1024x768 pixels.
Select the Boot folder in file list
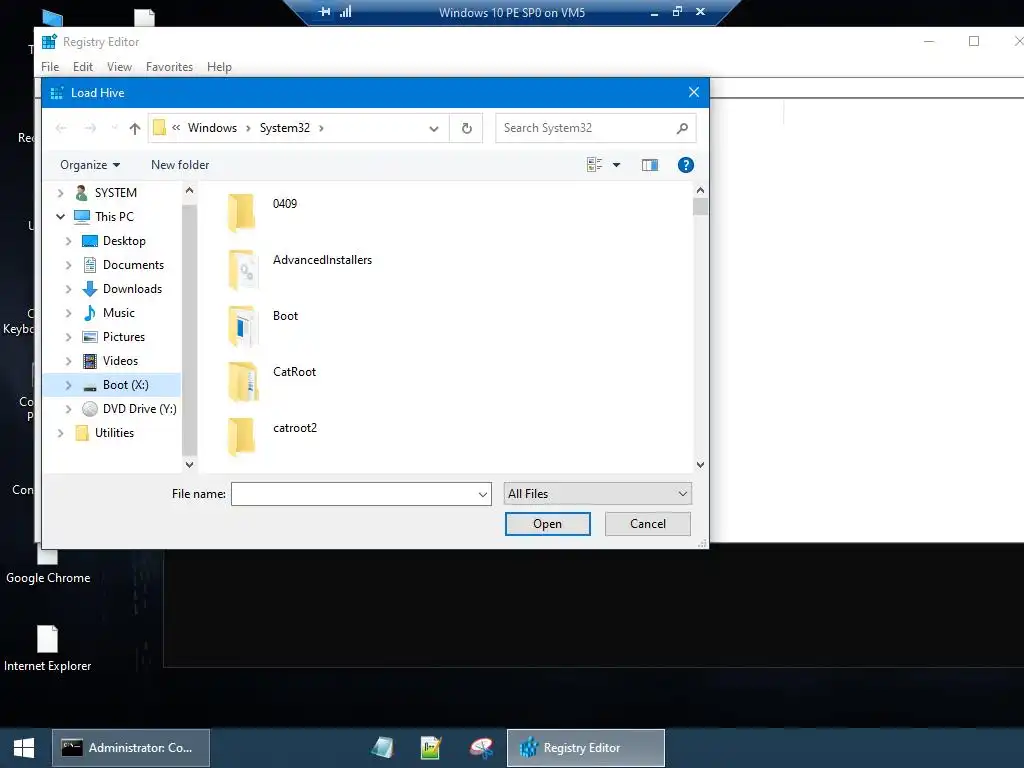pyautogui.click(x=285, y=316)
